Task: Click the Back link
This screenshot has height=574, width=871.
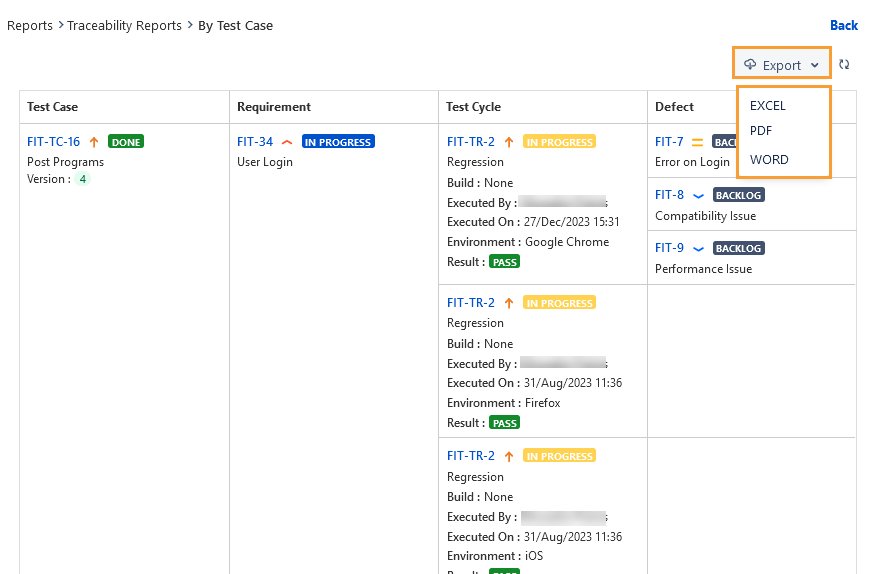Action: 843,25
